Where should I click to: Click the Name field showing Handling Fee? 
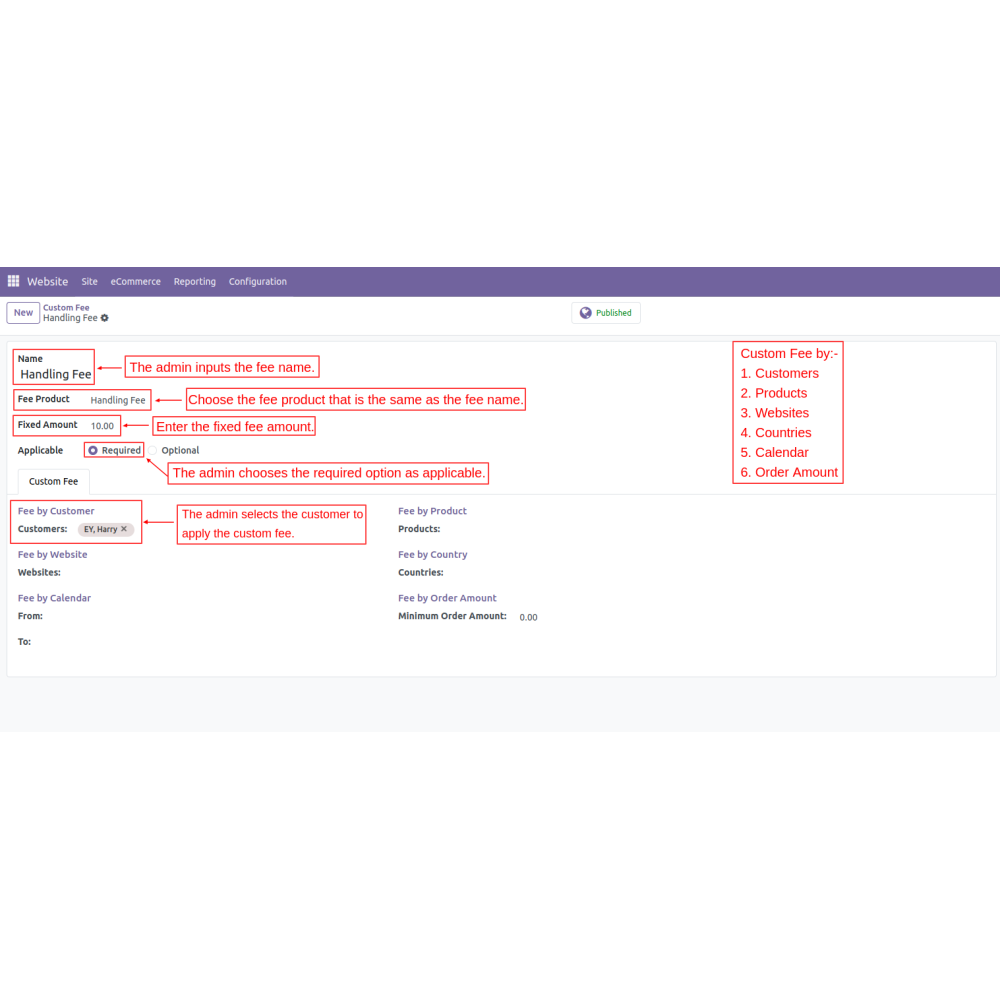pos(56,374)
